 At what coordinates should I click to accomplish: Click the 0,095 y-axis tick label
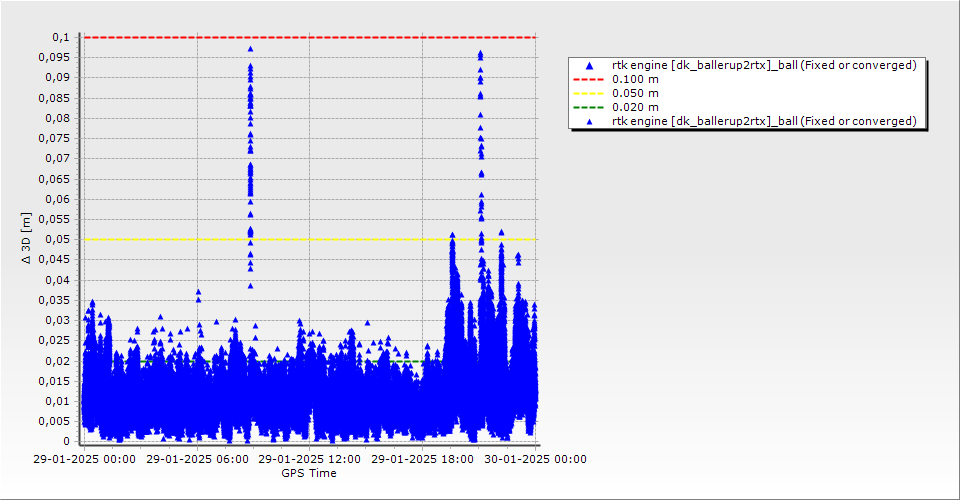coord(54,58)
